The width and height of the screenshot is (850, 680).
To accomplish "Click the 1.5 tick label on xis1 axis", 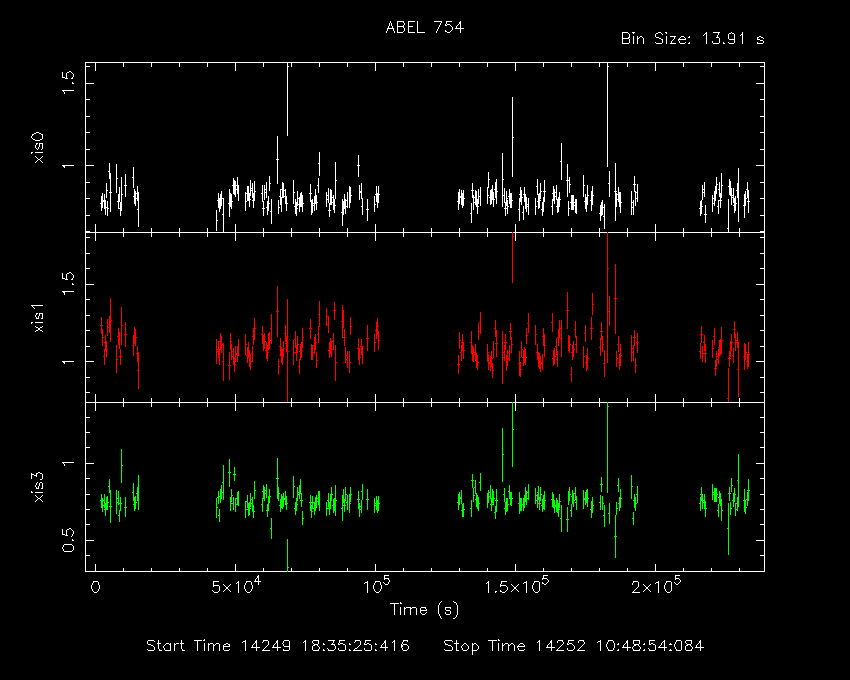I will [69, 284].
